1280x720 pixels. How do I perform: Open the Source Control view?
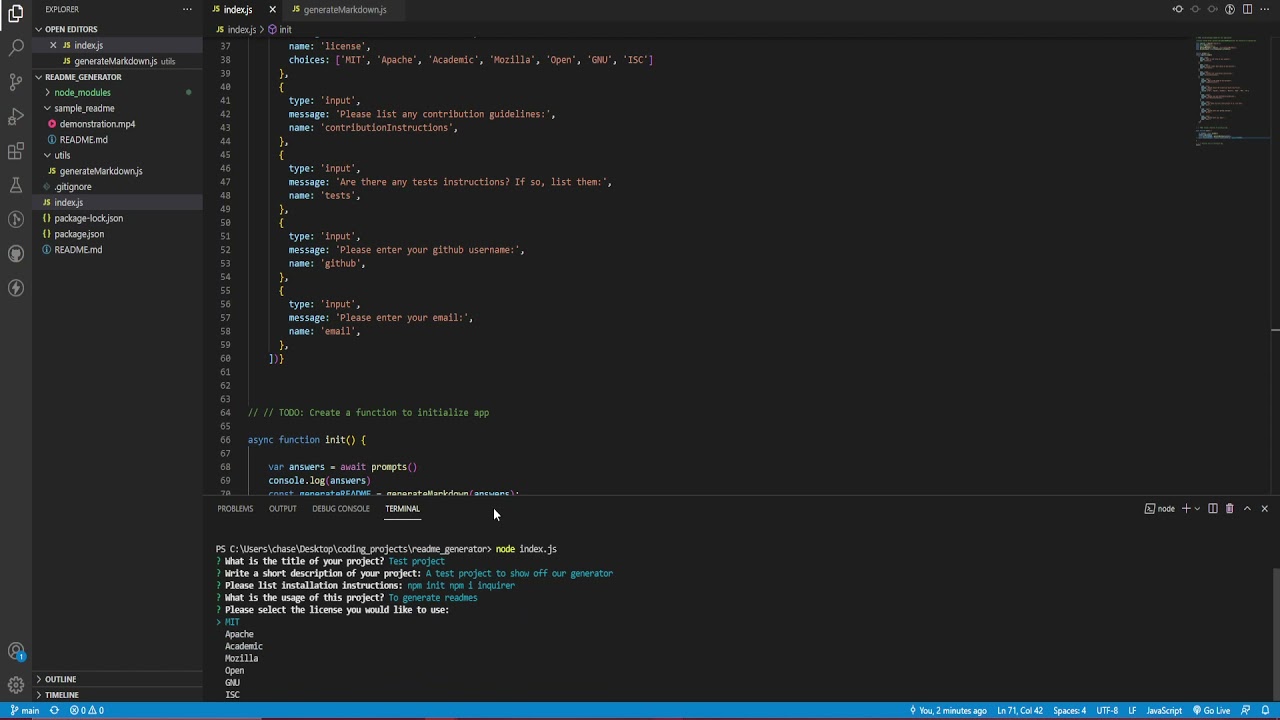(x=16, y=81)
